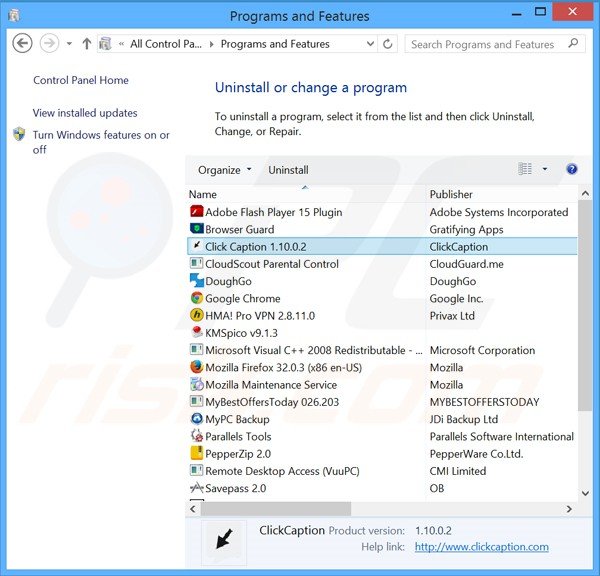Open Control Panel Home link
Image resolution: width=600 pixels, height=576 pixels.
click(81, 80)
